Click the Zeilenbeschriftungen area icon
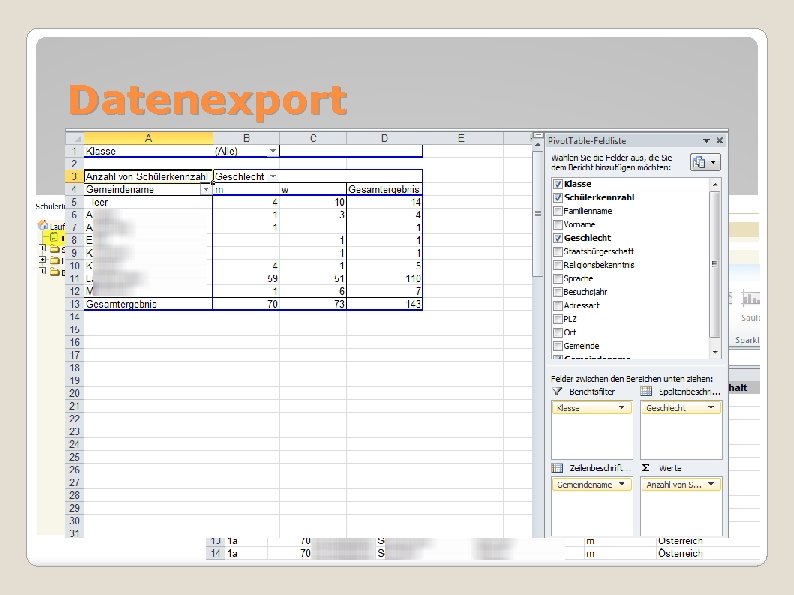794x595 pixels. [x=557, y=468]
